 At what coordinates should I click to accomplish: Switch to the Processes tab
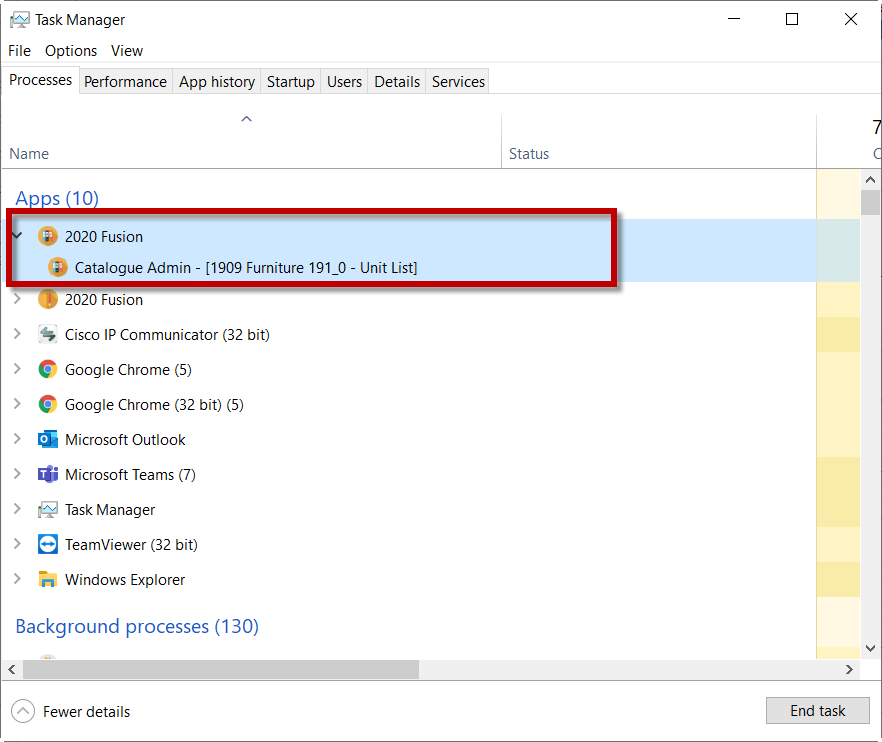tap(40, 80)
